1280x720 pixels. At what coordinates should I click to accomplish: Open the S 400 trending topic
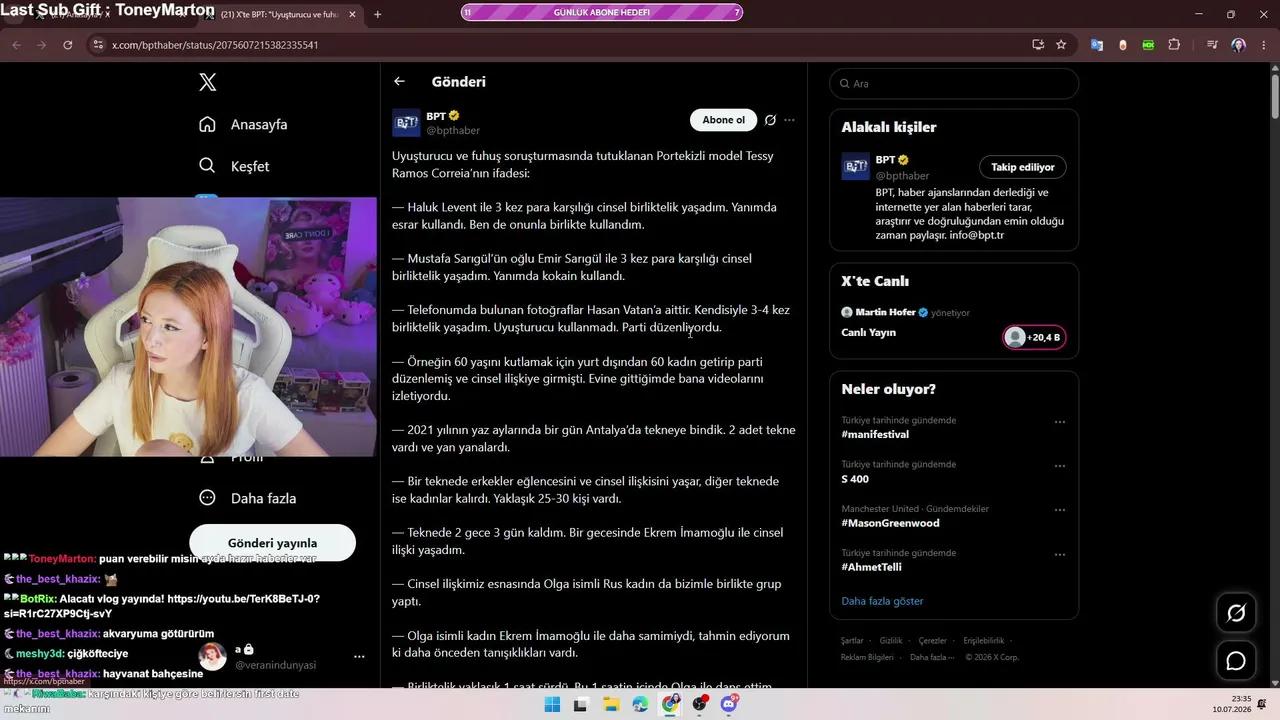pos(855,479)
